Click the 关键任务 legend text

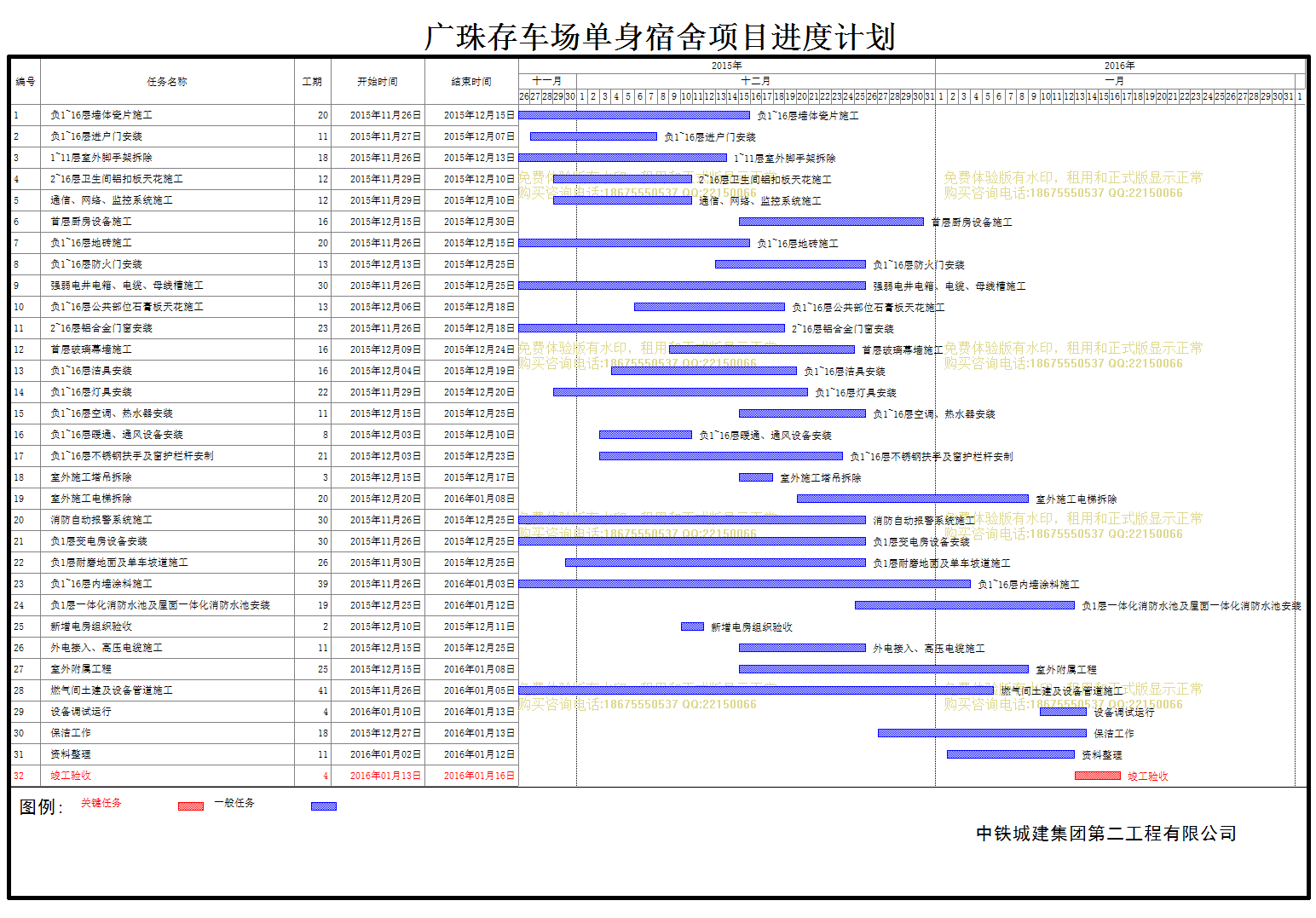click(101, 803)
